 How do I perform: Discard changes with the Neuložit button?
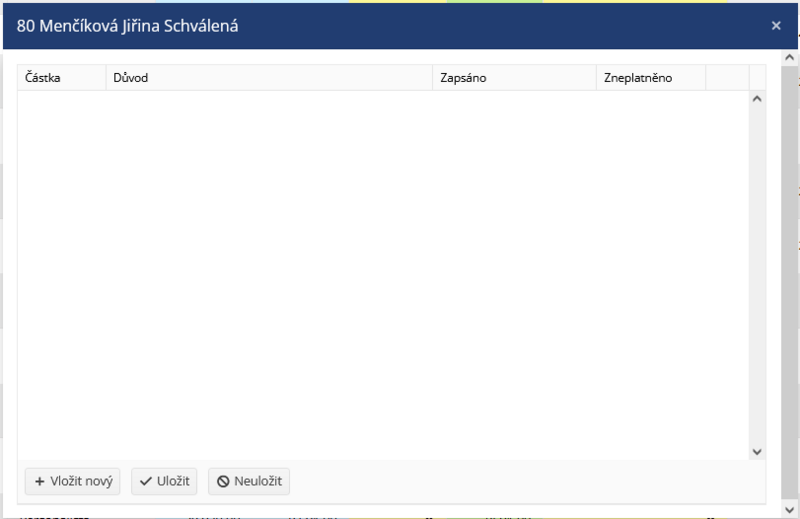249,481
